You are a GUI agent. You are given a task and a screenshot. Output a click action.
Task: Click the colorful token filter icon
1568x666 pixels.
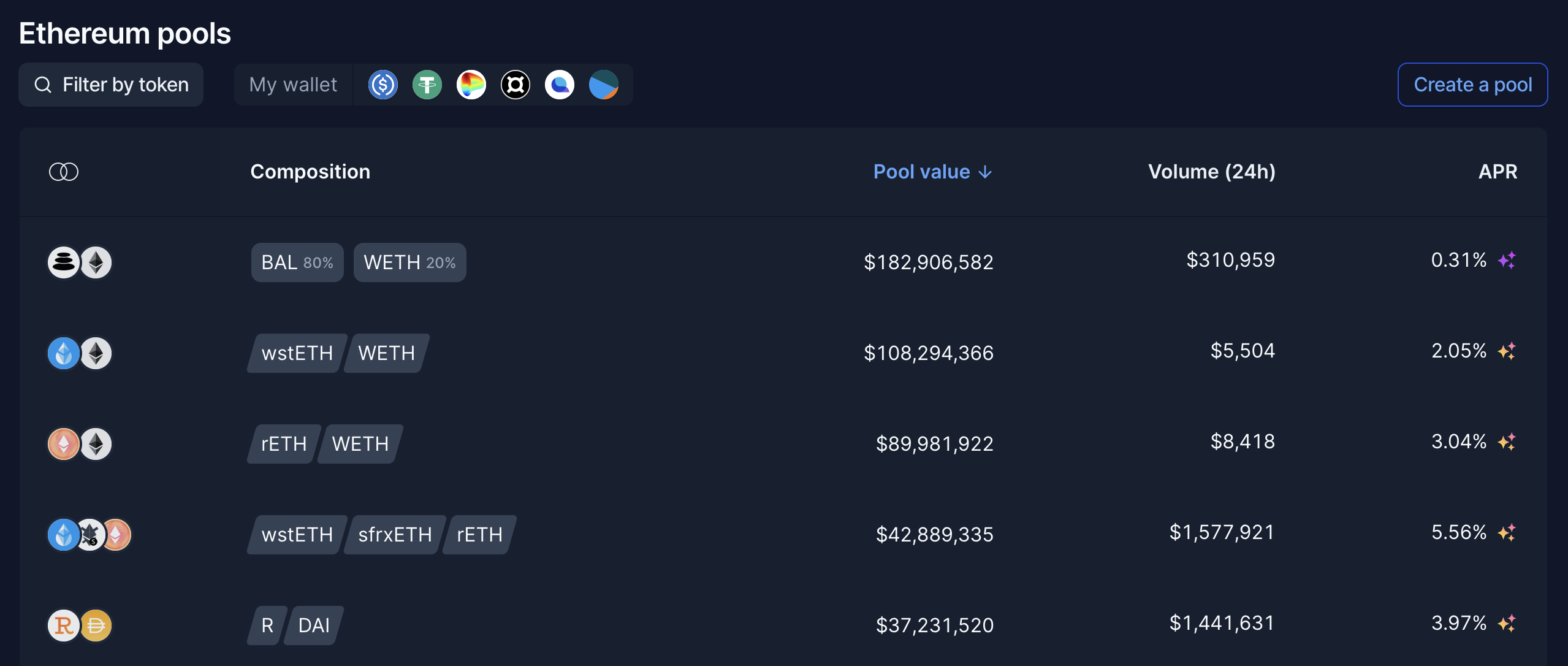(x=471, y=84)
